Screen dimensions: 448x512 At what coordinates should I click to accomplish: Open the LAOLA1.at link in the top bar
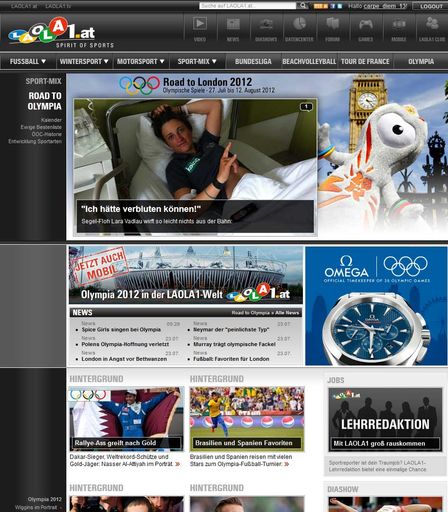coord(24,6)
